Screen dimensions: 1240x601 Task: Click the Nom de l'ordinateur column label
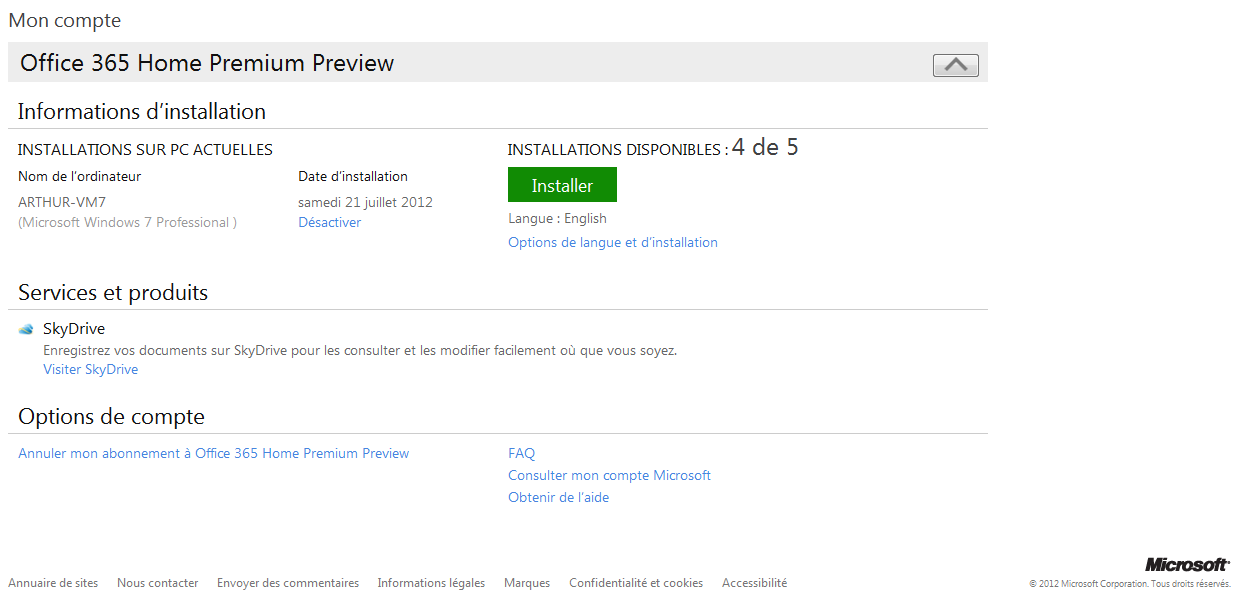[80, 176]
